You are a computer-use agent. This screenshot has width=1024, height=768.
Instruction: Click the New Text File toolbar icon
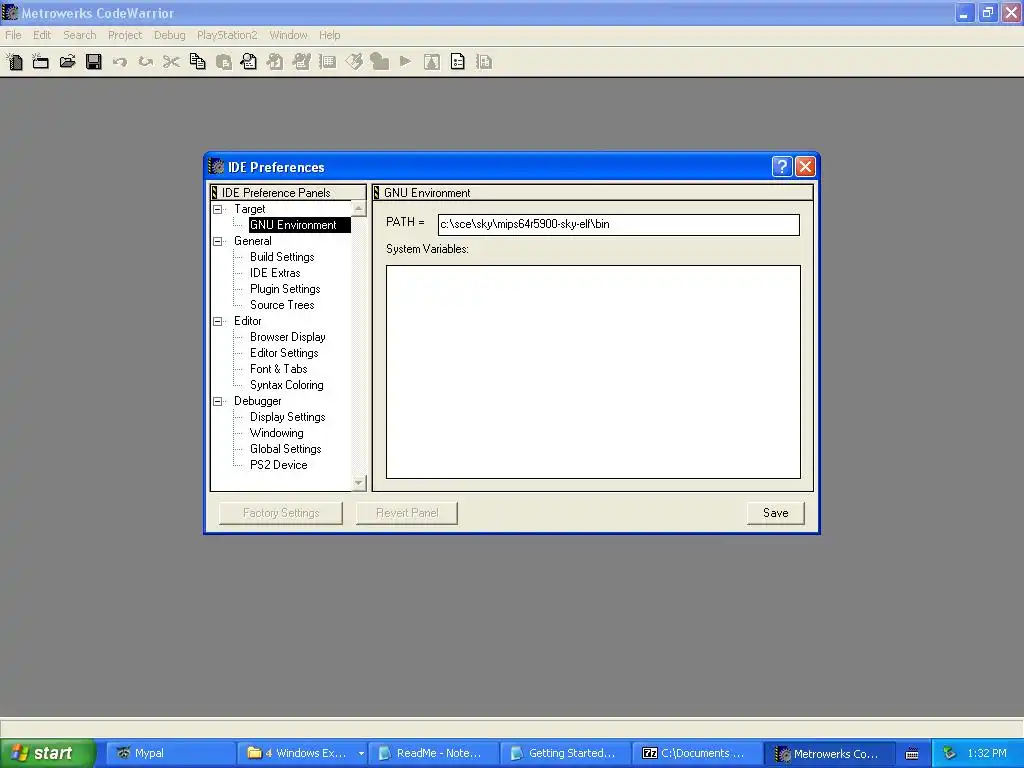pos(14,62)
